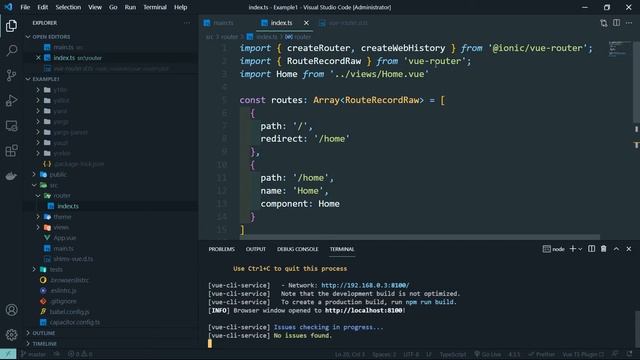Maximize the terminal panel size

tap(616, 249)
